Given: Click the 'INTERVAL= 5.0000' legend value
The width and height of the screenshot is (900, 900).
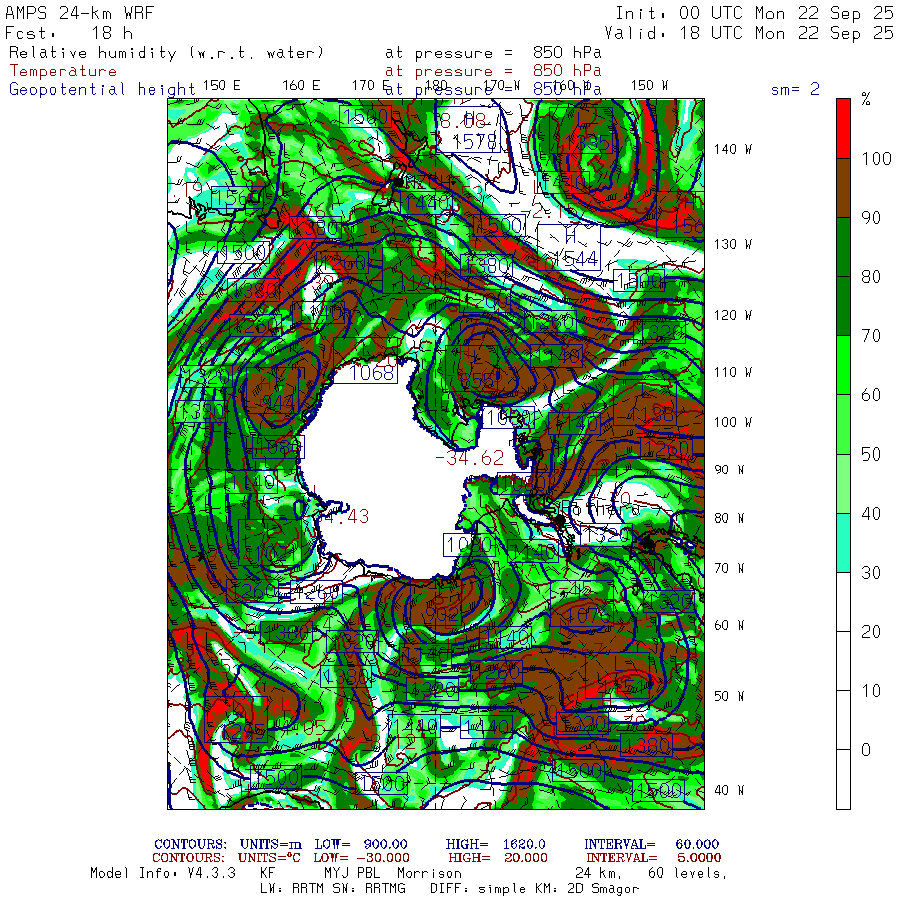Looking at the screenshot, I should (x=654, y=858).
